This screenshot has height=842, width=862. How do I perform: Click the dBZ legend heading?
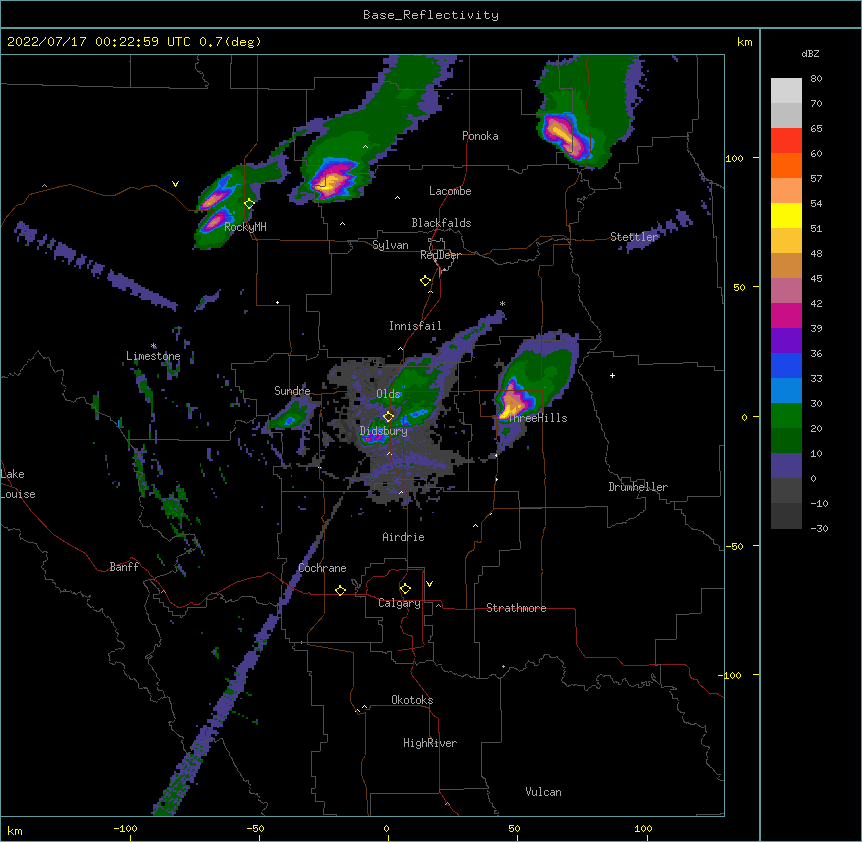[810, 54]
